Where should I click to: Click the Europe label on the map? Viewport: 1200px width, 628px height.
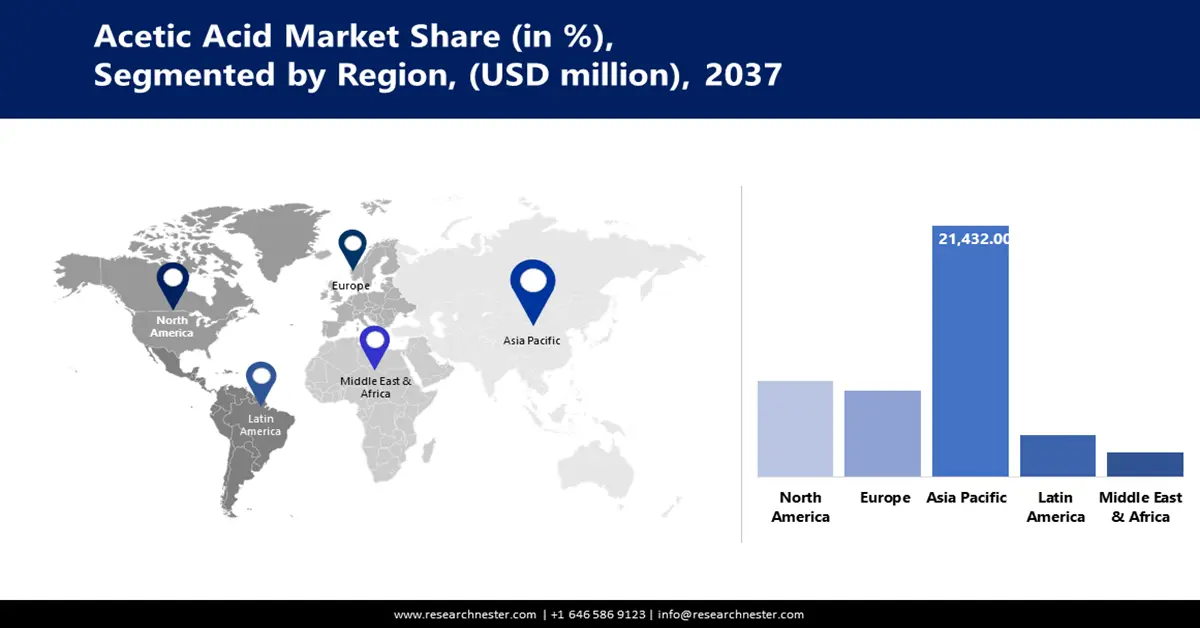click(x=351, y=286)
